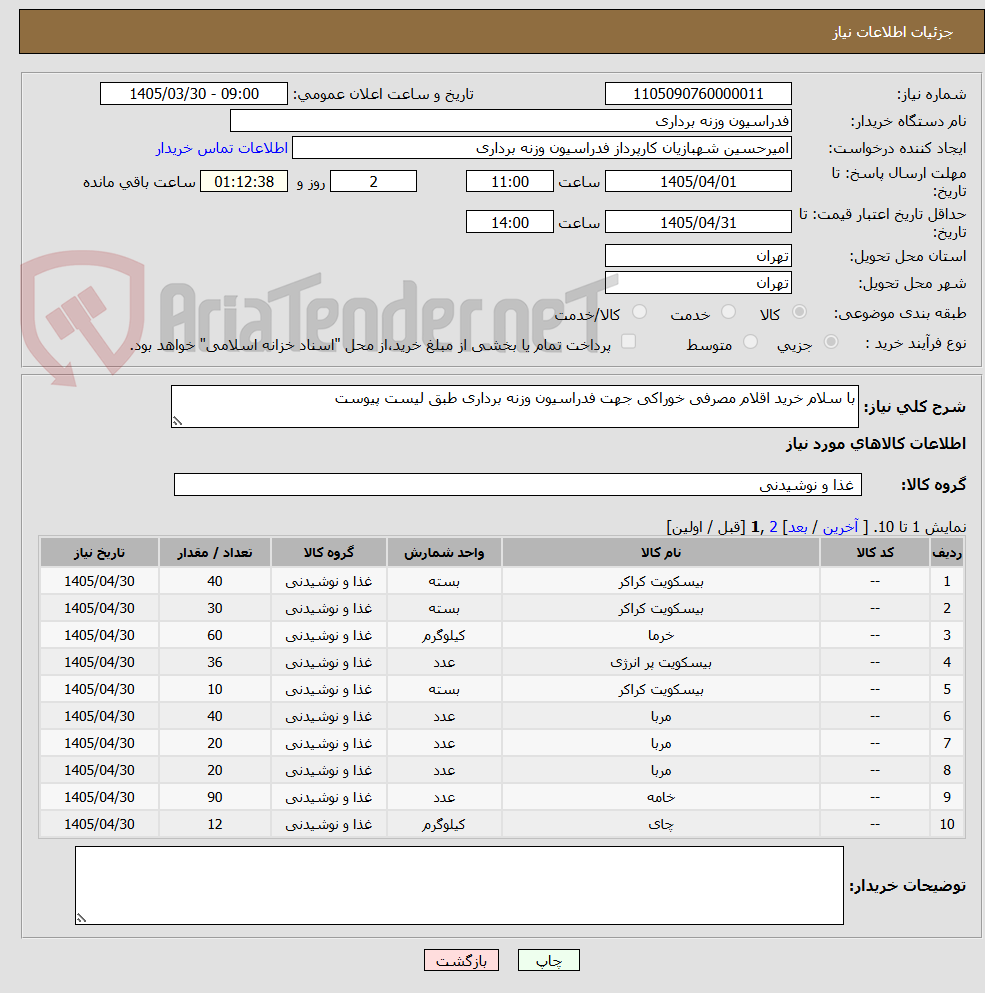Click item name چای in row 10

[x=661, y=825]
